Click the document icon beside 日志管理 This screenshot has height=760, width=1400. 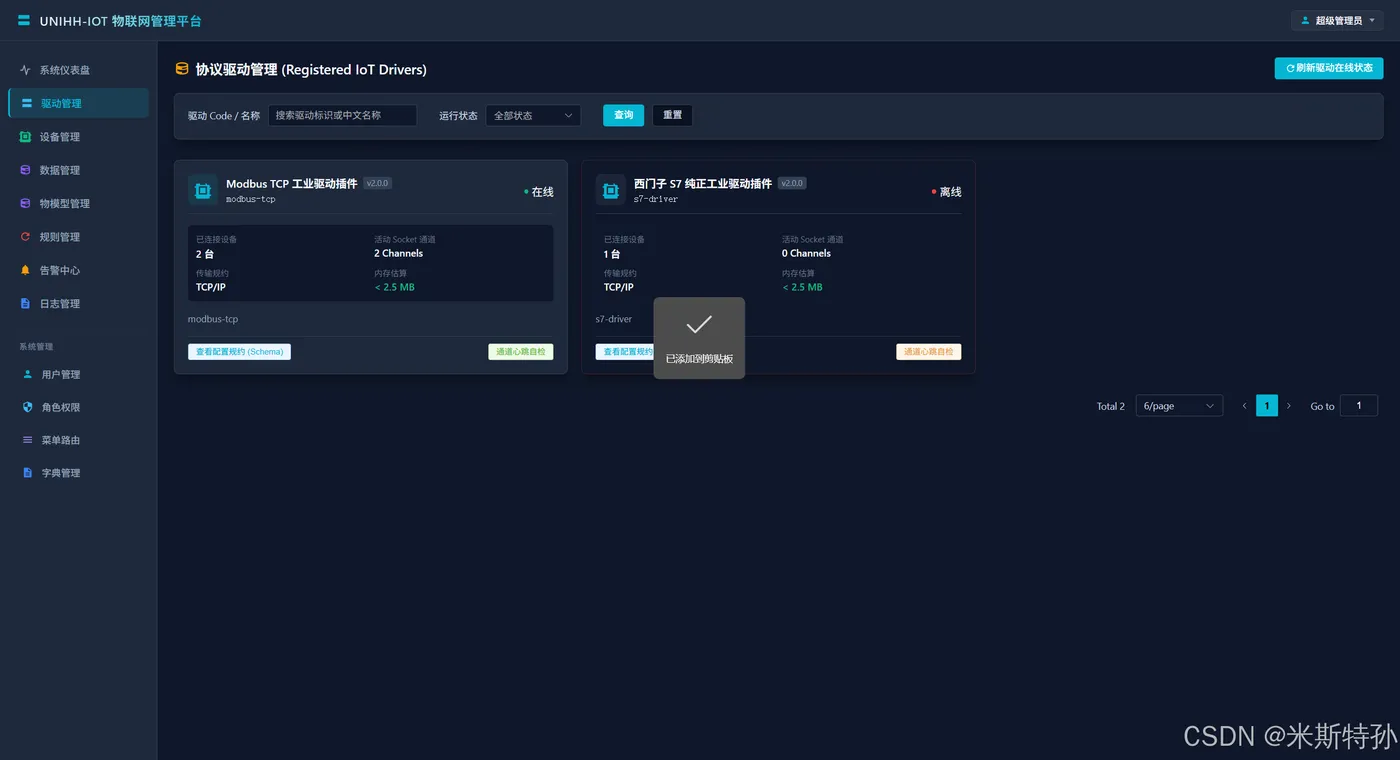click(x=26, y=303)
